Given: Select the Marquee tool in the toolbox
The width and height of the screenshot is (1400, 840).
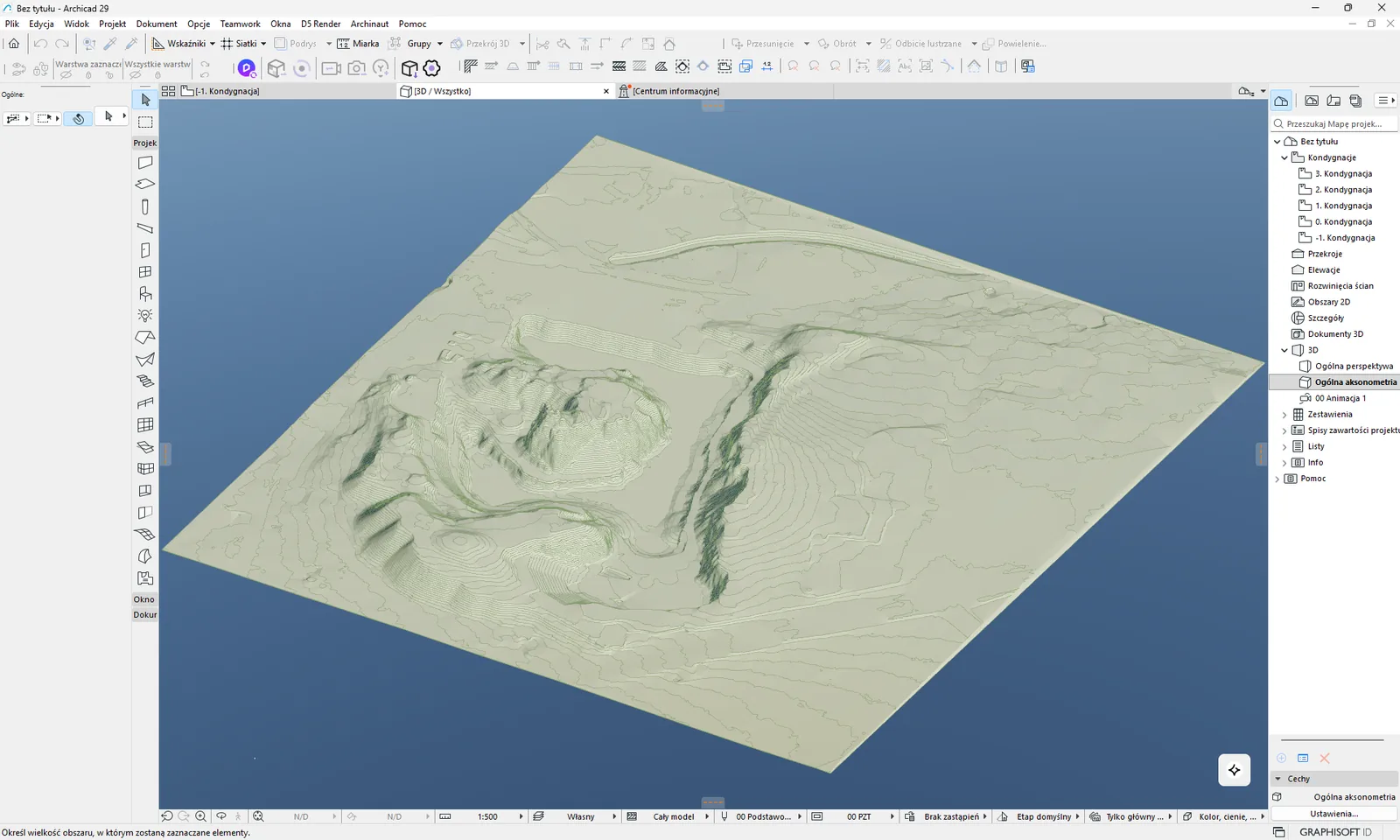Looking at the screenshot, I should [145, 122].
